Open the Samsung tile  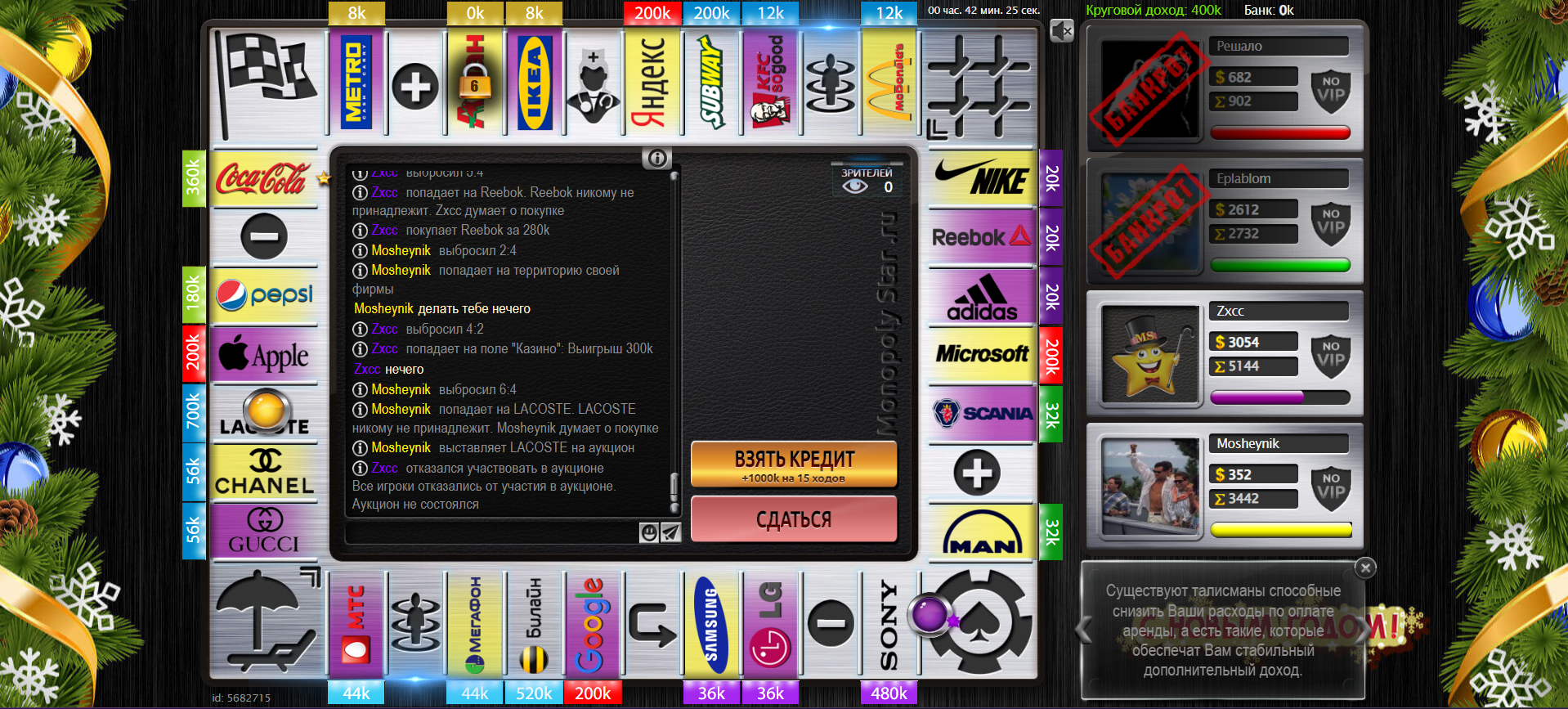coord(711,625)
